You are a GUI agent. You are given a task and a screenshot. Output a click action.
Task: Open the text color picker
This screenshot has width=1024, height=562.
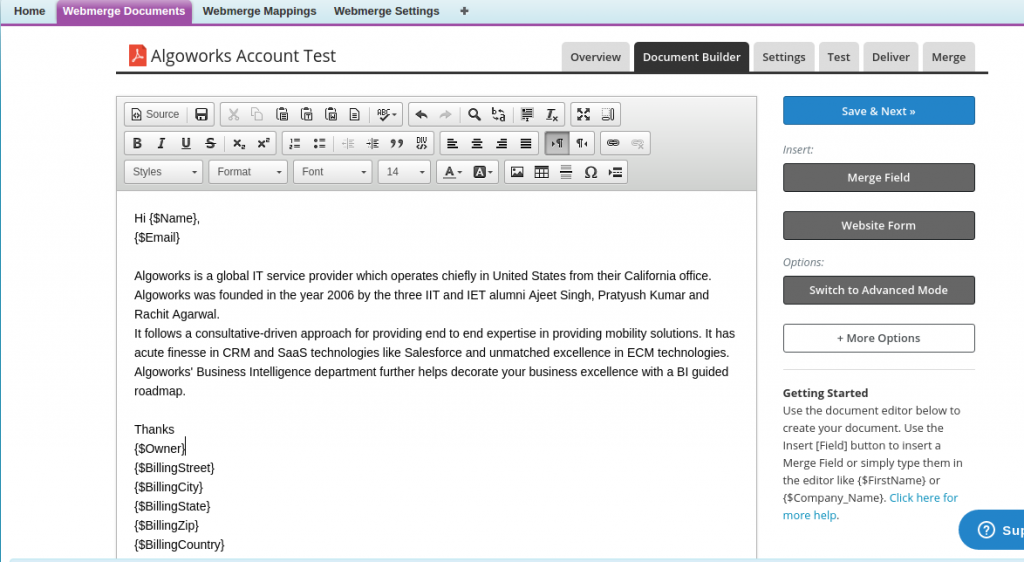(x=452, y=172)
